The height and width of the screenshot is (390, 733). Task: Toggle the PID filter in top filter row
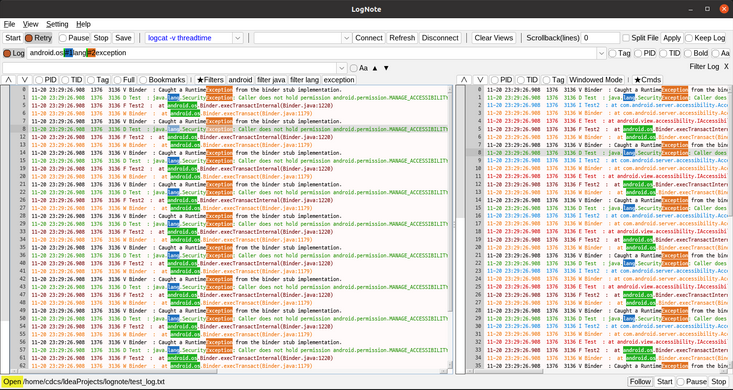[645, 53]
